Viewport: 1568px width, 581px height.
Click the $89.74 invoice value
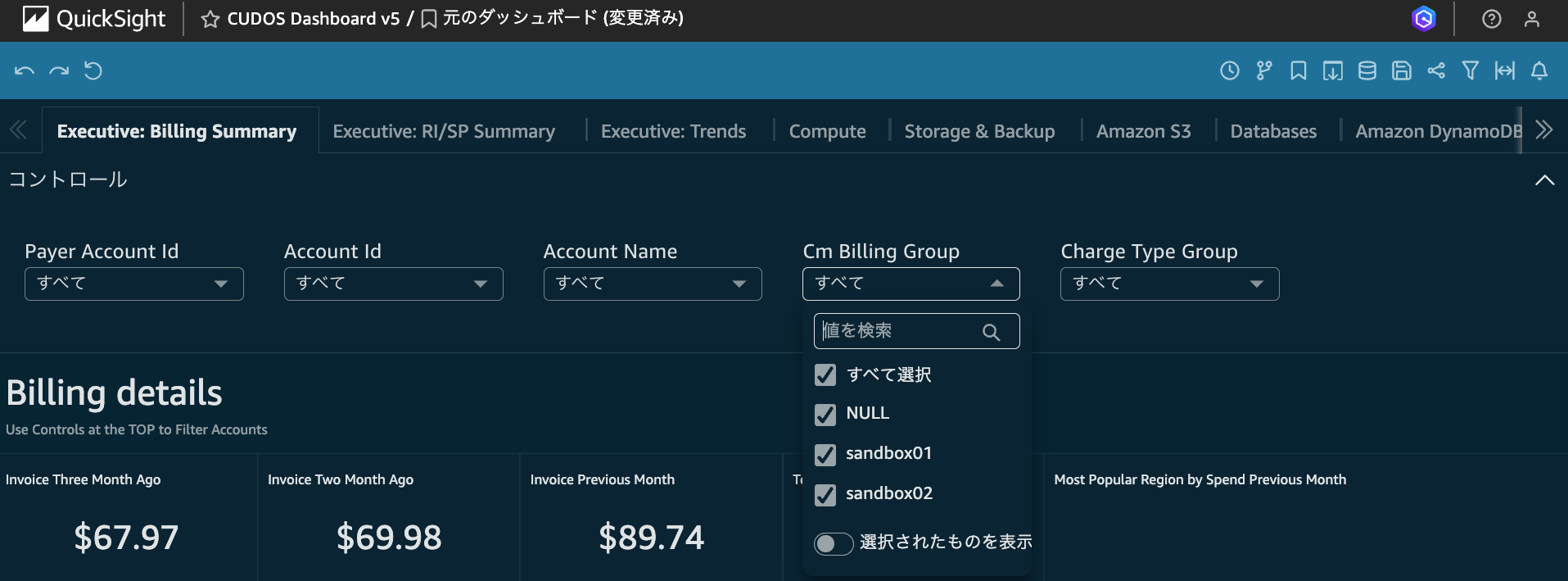pyautogui.click(x=652, y=538)
